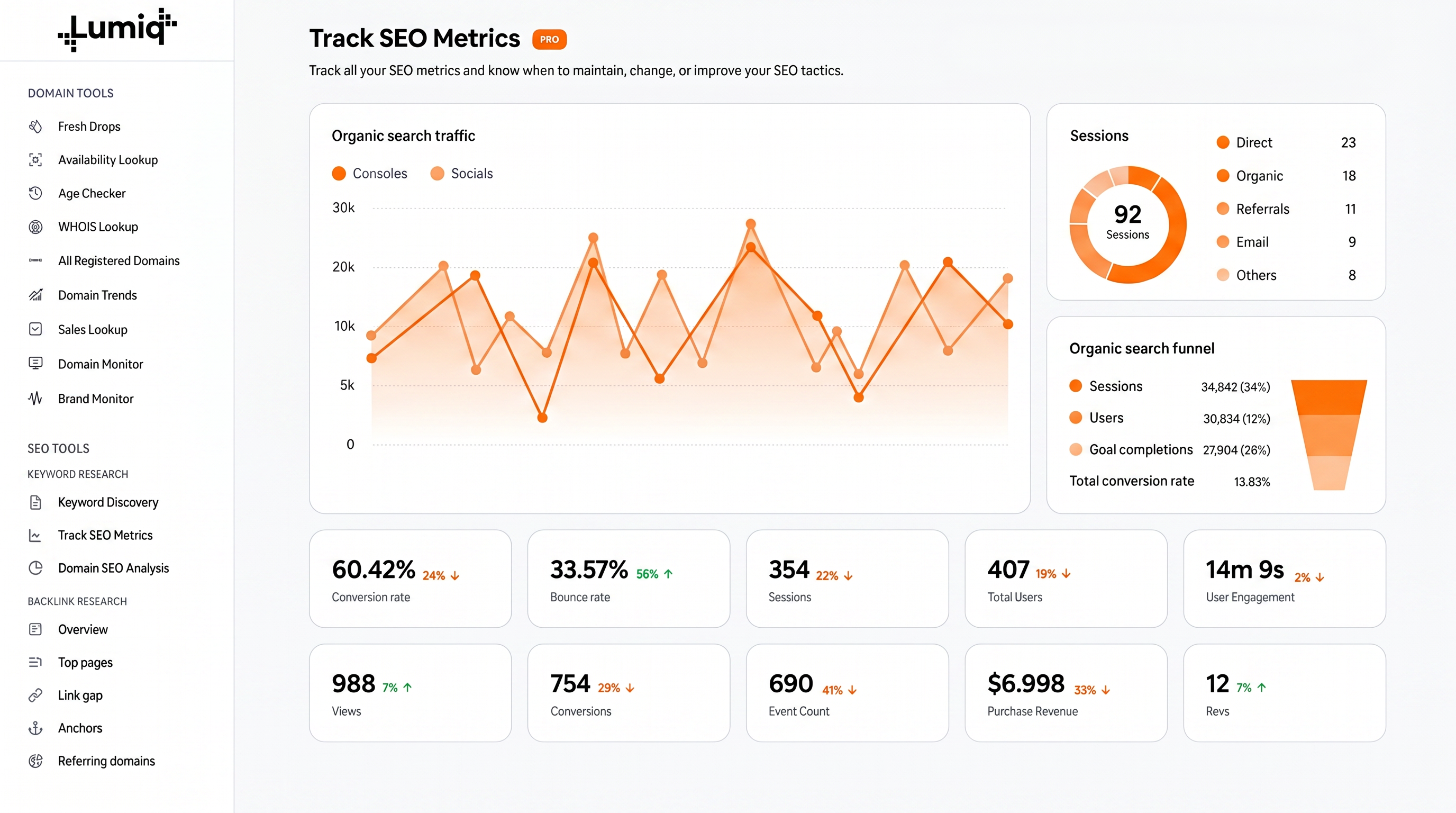
Task: Click the Anchors label in Backlink Research
Action: tap(80, 728)
